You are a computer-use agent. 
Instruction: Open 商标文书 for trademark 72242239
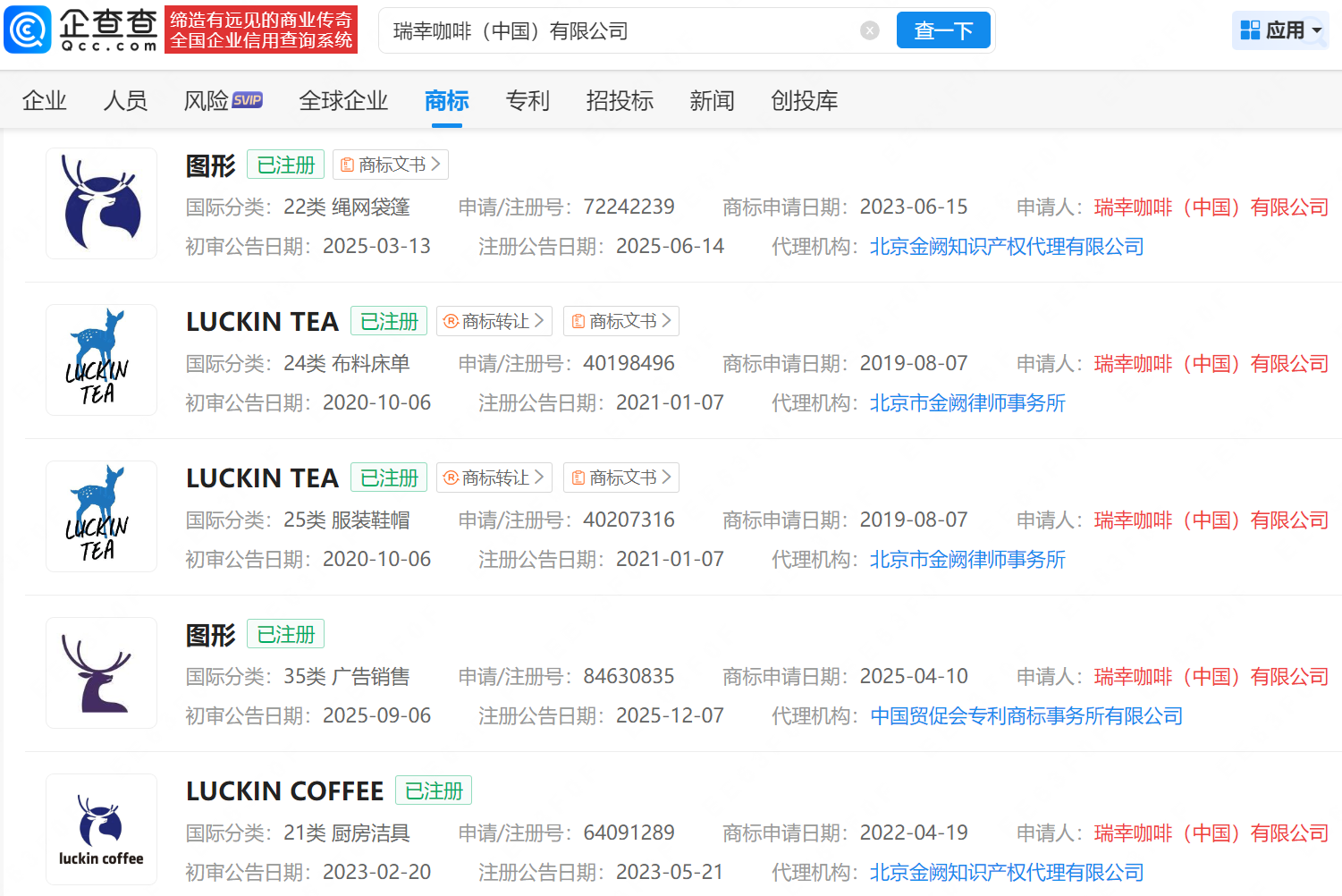(391, 165)
